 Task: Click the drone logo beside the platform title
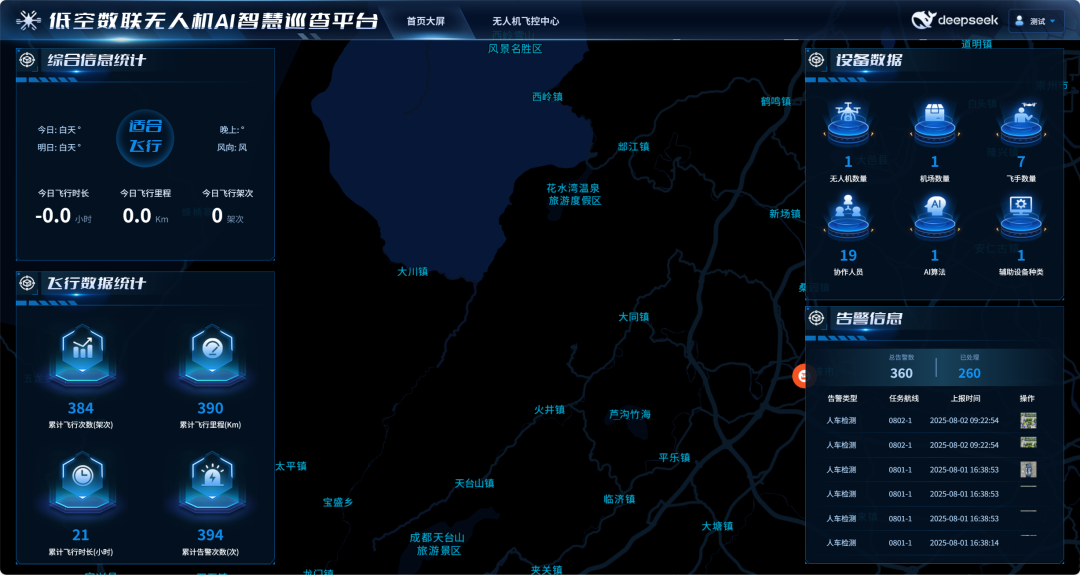[28, 20]
